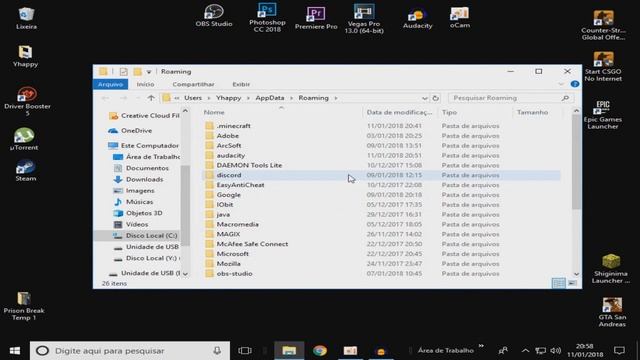Click the file list vertical scrollbar
The width and height of the screenshot is (640, 360).
(576, 162)
